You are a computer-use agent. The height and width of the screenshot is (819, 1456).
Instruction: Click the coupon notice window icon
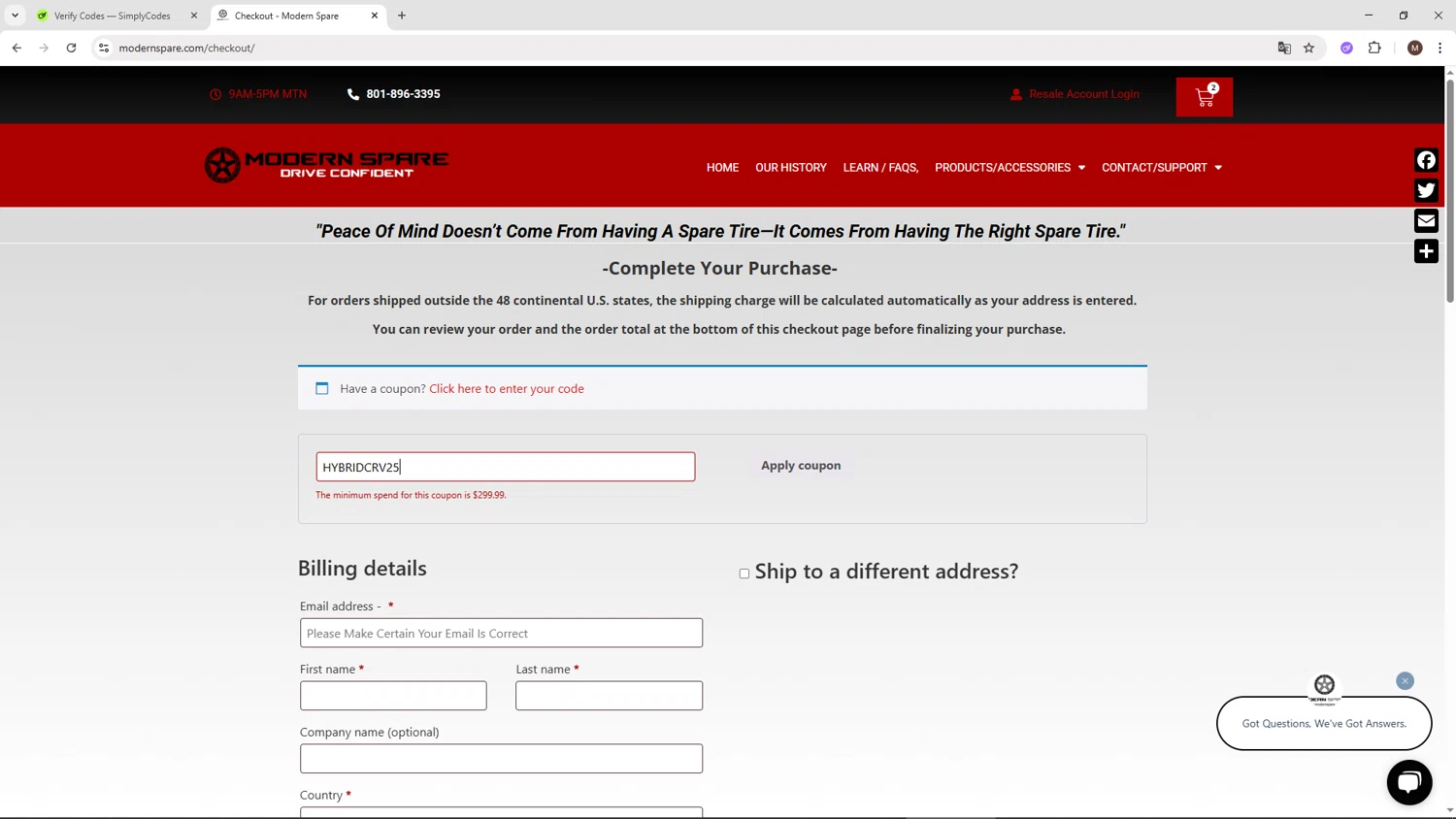pos(322,388)
